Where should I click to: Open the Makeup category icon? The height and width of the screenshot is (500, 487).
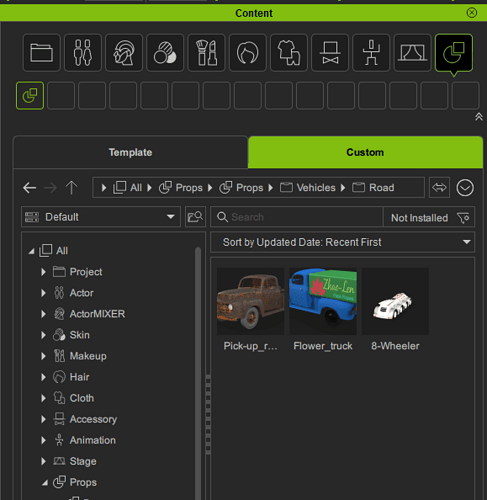coord(206,53)
